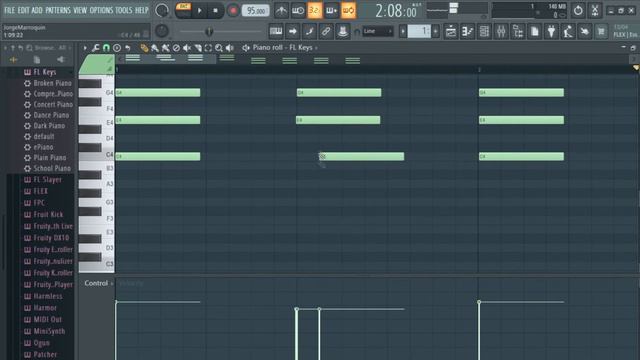Toggle the piano roll snap magnet

pyautogui.click(x=106, y=48)
